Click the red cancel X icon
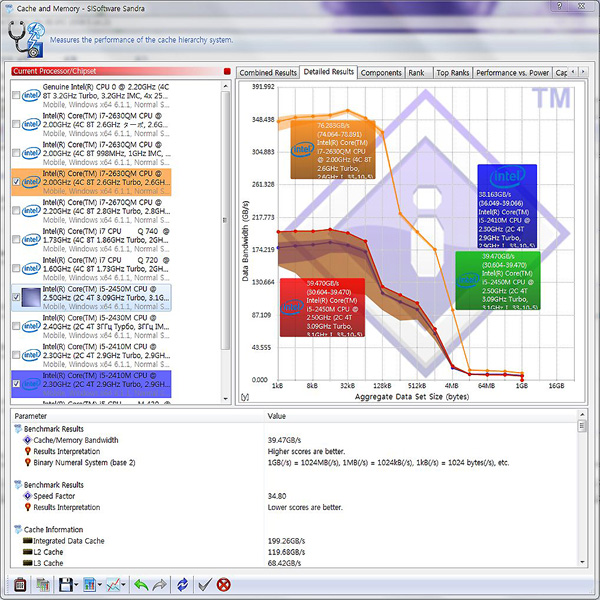This screenshot has width=600, height=600. [x=223, y=585]
